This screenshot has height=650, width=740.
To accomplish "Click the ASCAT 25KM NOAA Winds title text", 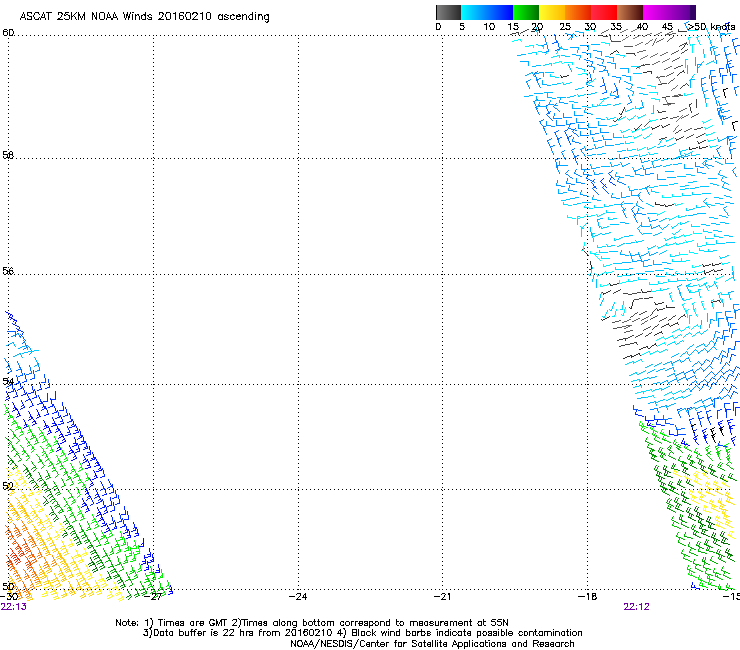I will point(144,17).
